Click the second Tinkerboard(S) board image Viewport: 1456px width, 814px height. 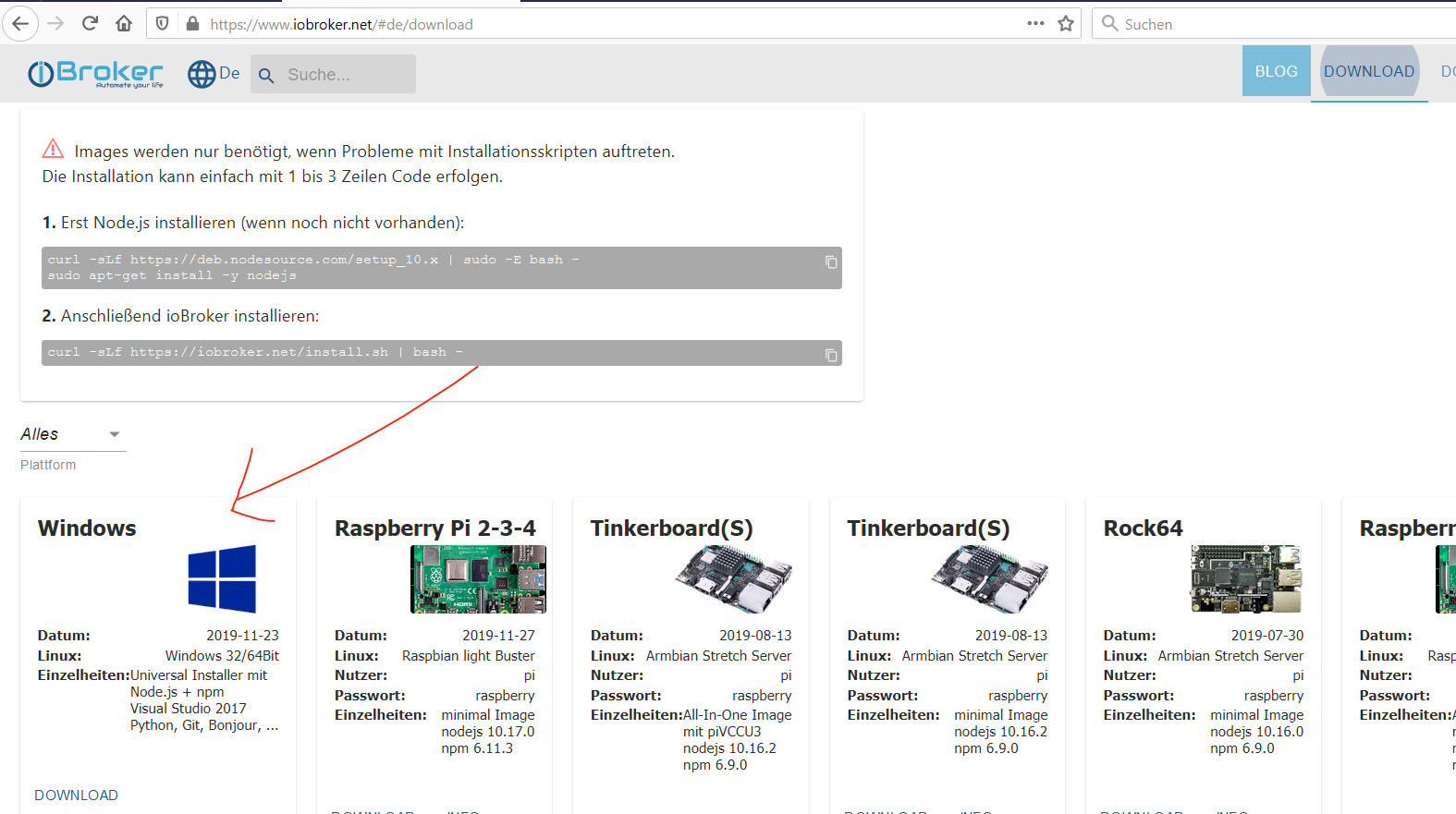(990, 579)
